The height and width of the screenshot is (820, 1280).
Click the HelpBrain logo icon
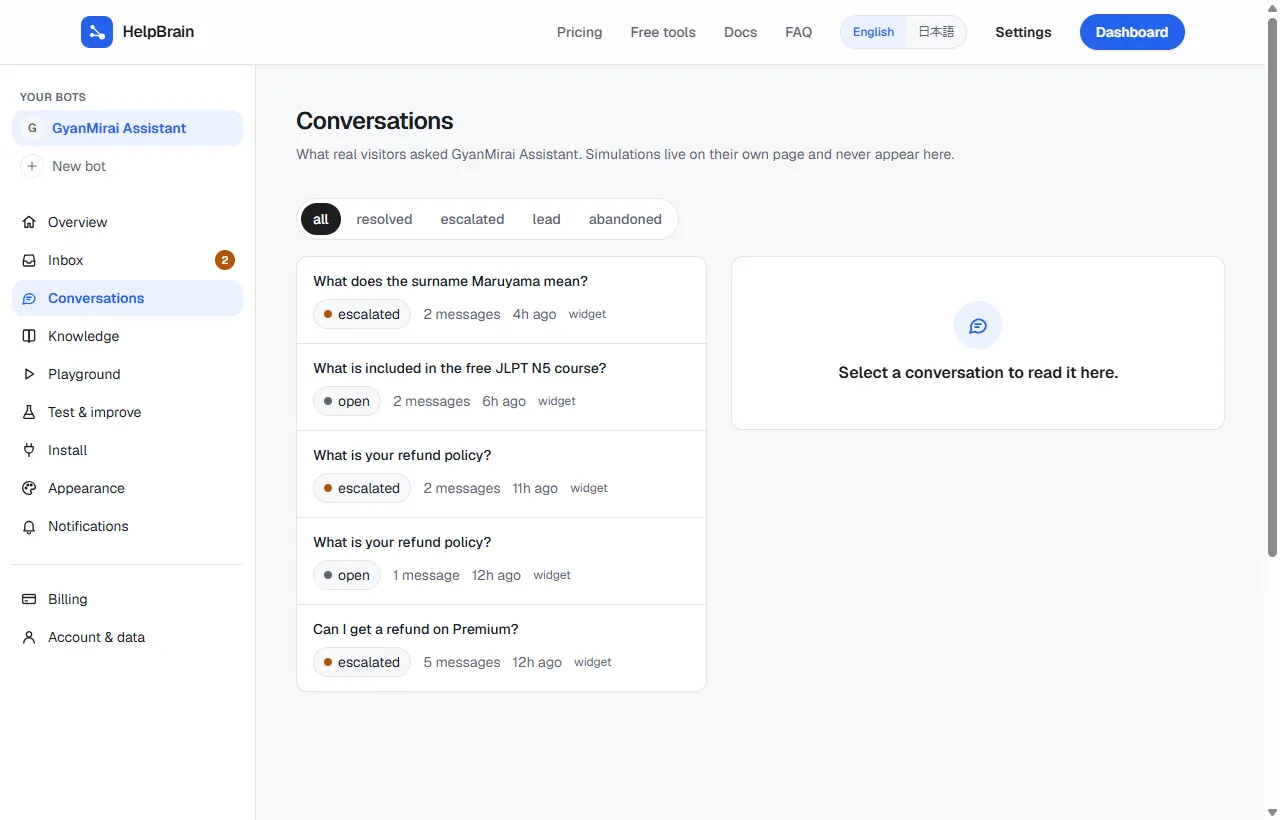point(97,32)
